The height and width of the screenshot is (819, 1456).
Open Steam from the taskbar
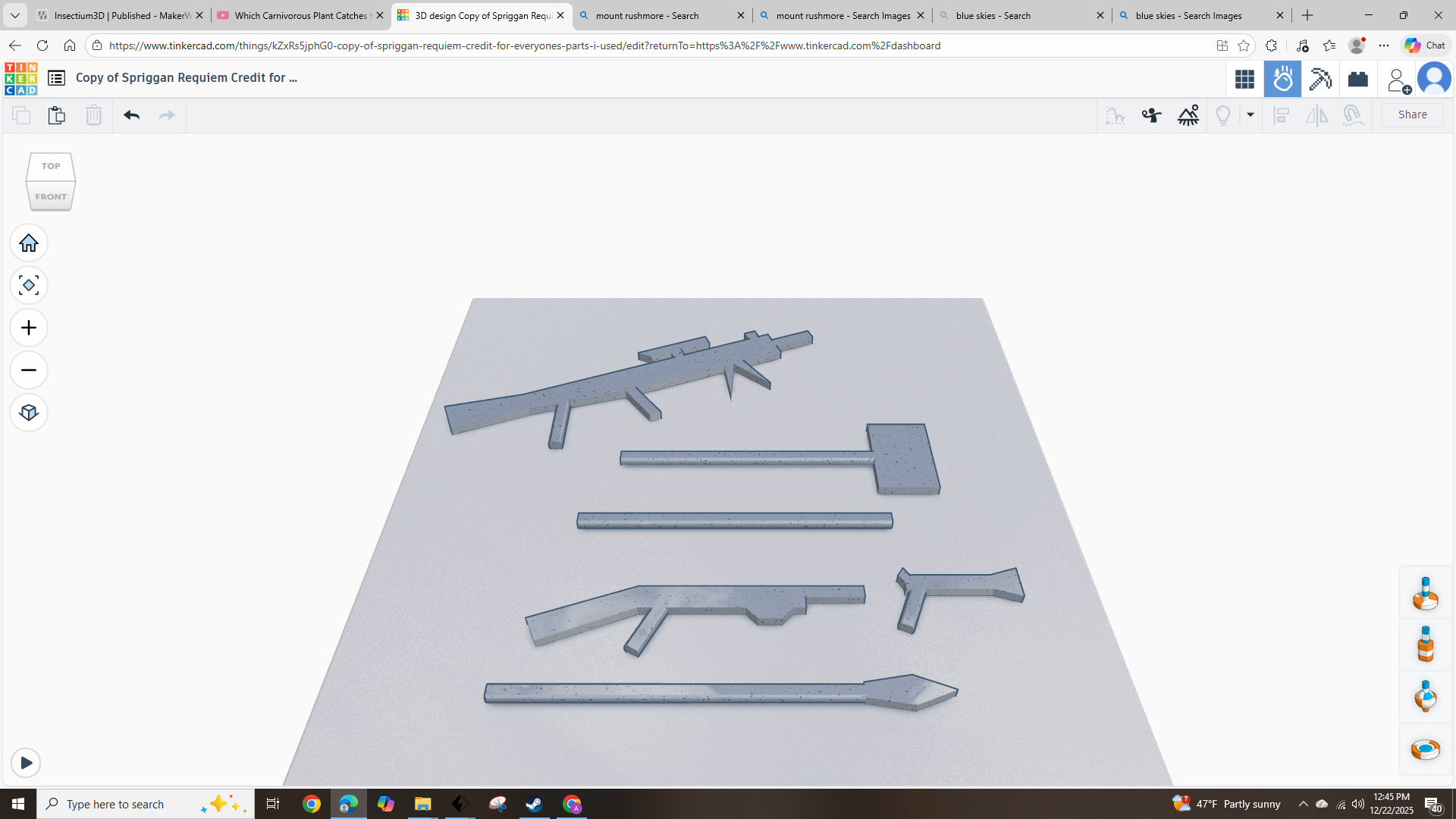point(535,804)
